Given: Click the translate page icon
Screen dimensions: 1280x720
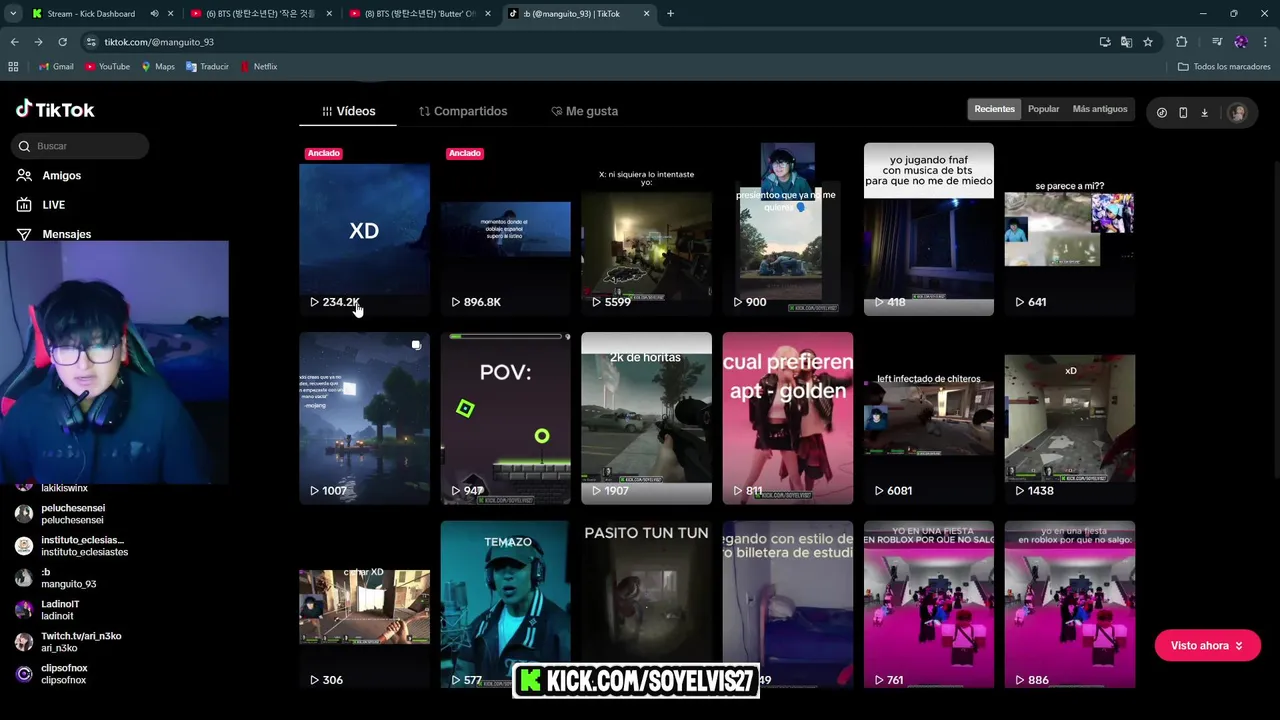Looking at the screenshot, I should point(1126,42).
